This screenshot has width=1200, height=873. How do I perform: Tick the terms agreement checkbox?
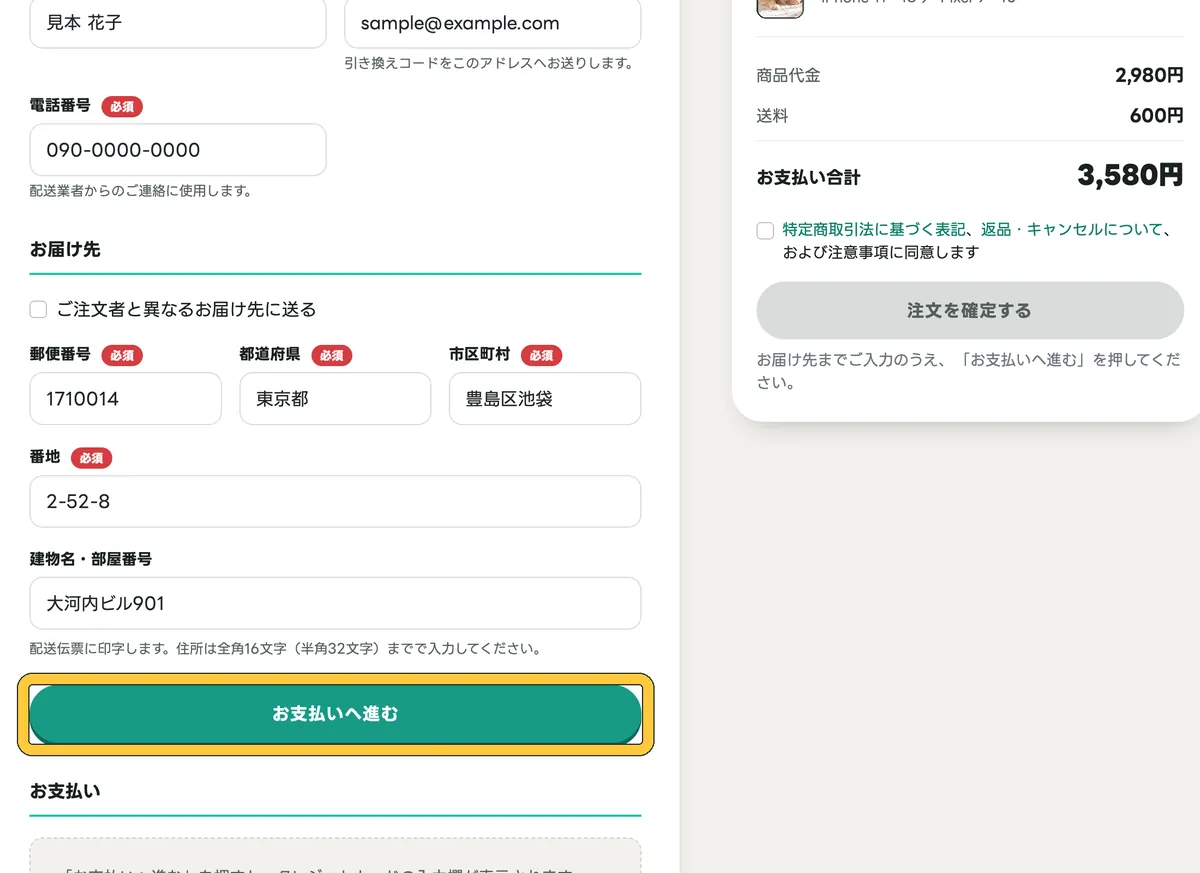click(765, 230)
